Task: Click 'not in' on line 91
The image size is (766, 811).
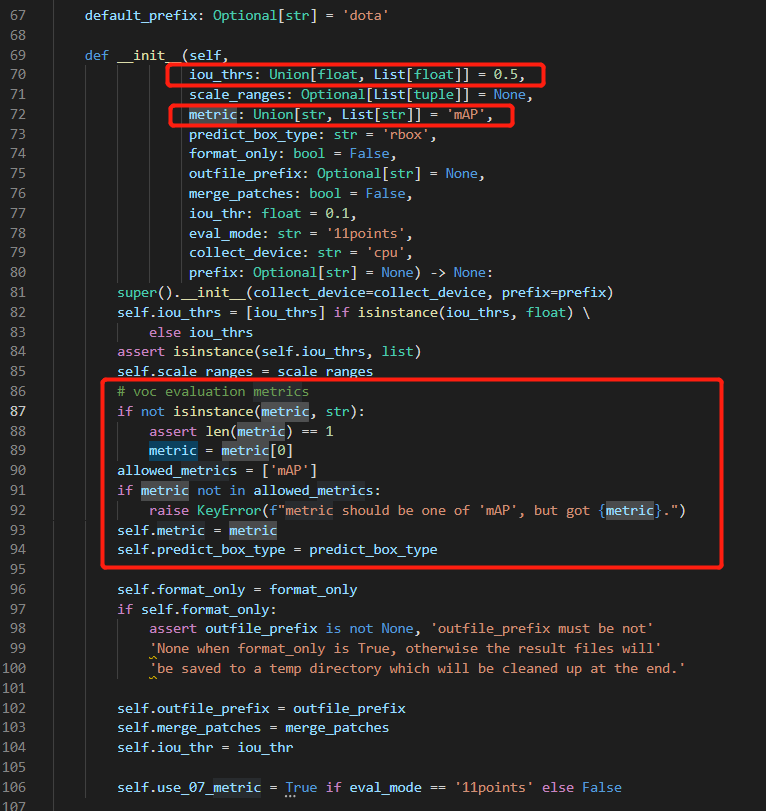Action: (221, 490)
